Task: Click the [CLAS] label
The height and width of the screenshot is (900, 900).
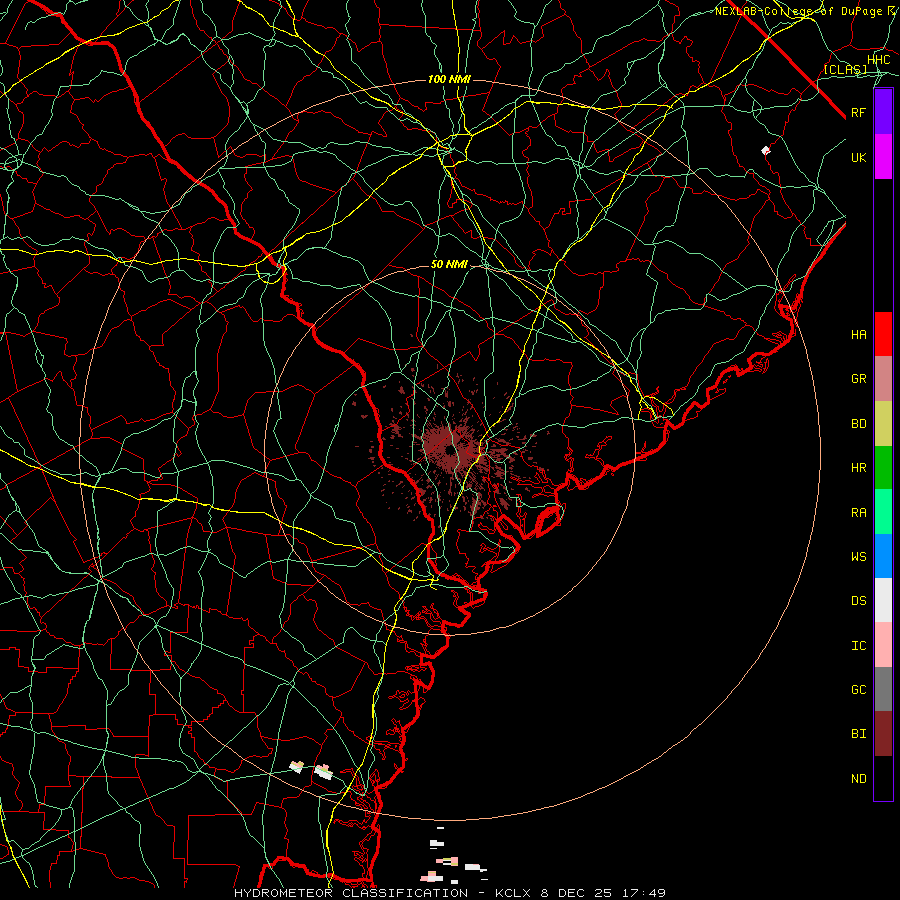Action: point(845,69)
